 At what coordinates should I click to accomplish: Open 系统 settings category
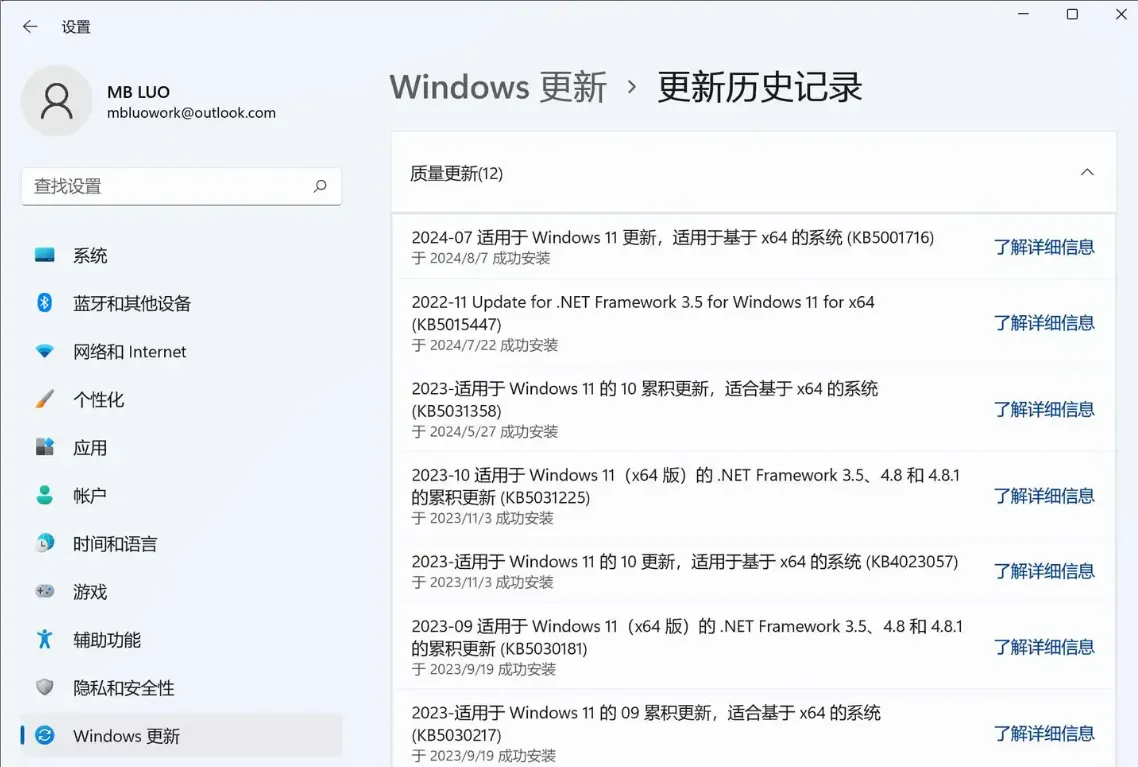click(x=181, y=255)
